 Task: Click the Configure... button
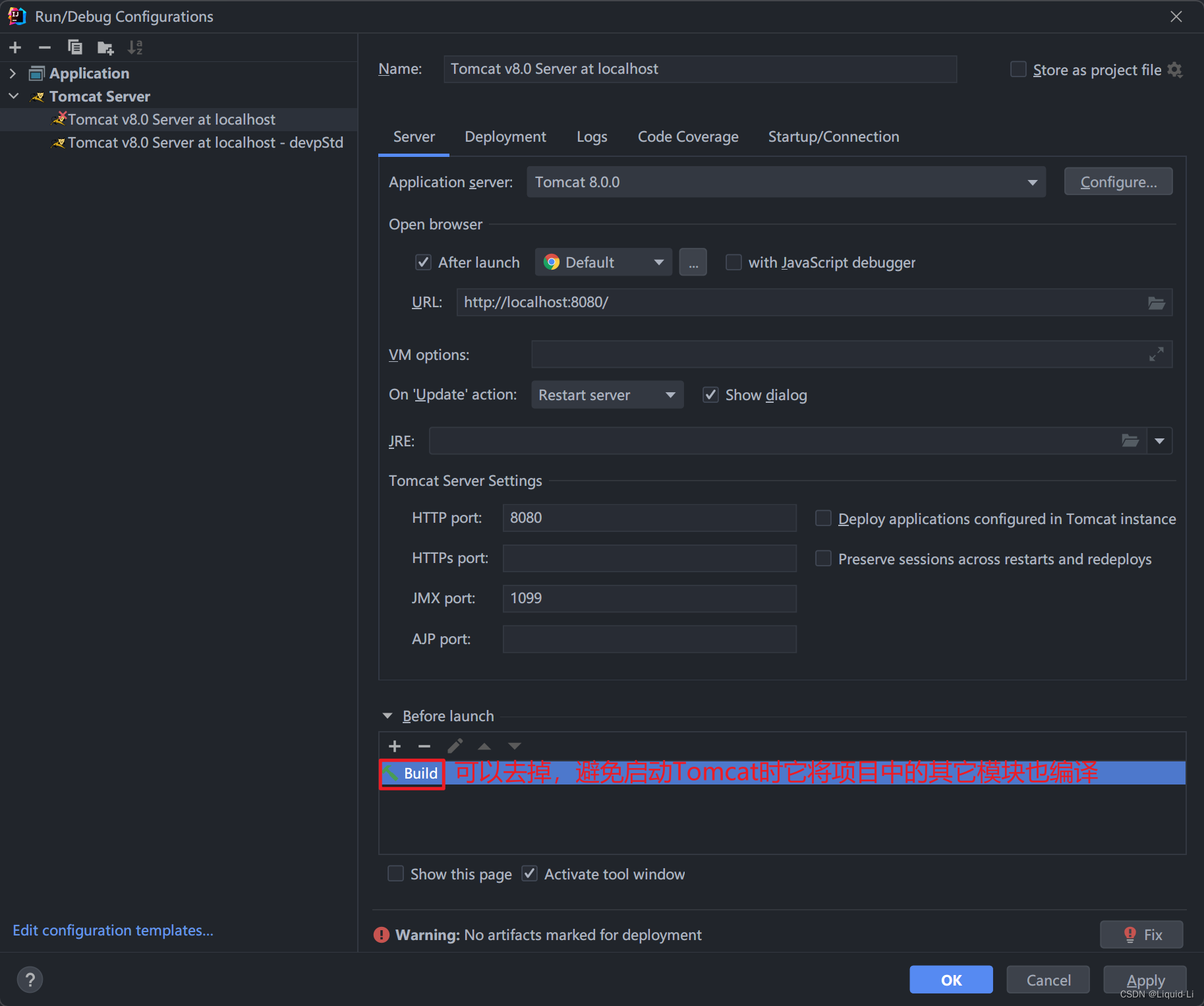coord(1118,182)
